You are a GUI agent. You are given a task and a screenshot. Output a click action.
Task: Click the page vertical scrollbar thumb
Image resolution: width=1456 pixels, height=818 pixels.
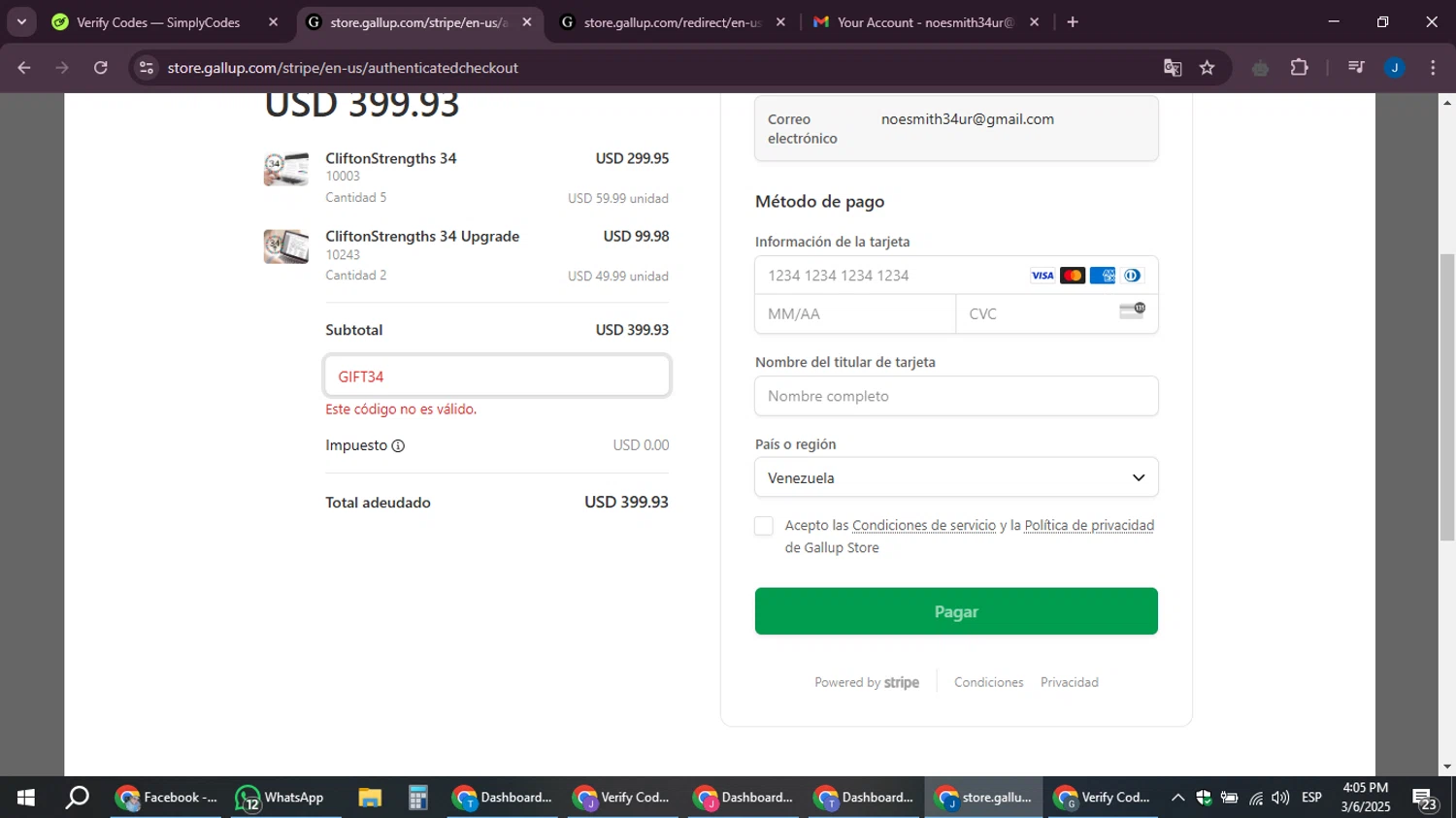pyautogui.click(x=1447, y=397)
